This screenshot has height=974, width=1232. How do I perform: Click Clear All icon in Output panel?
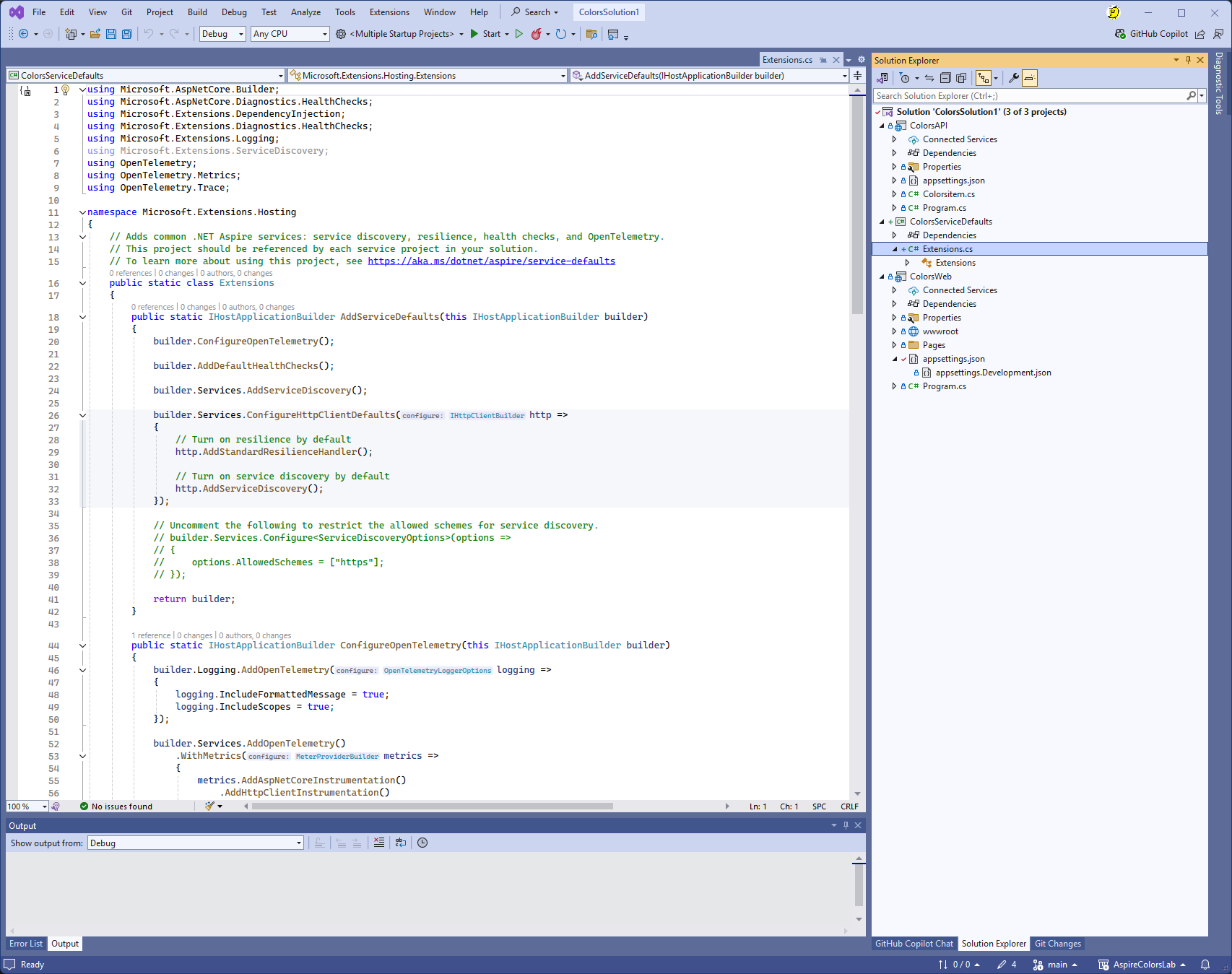click(x=379, y=843)
